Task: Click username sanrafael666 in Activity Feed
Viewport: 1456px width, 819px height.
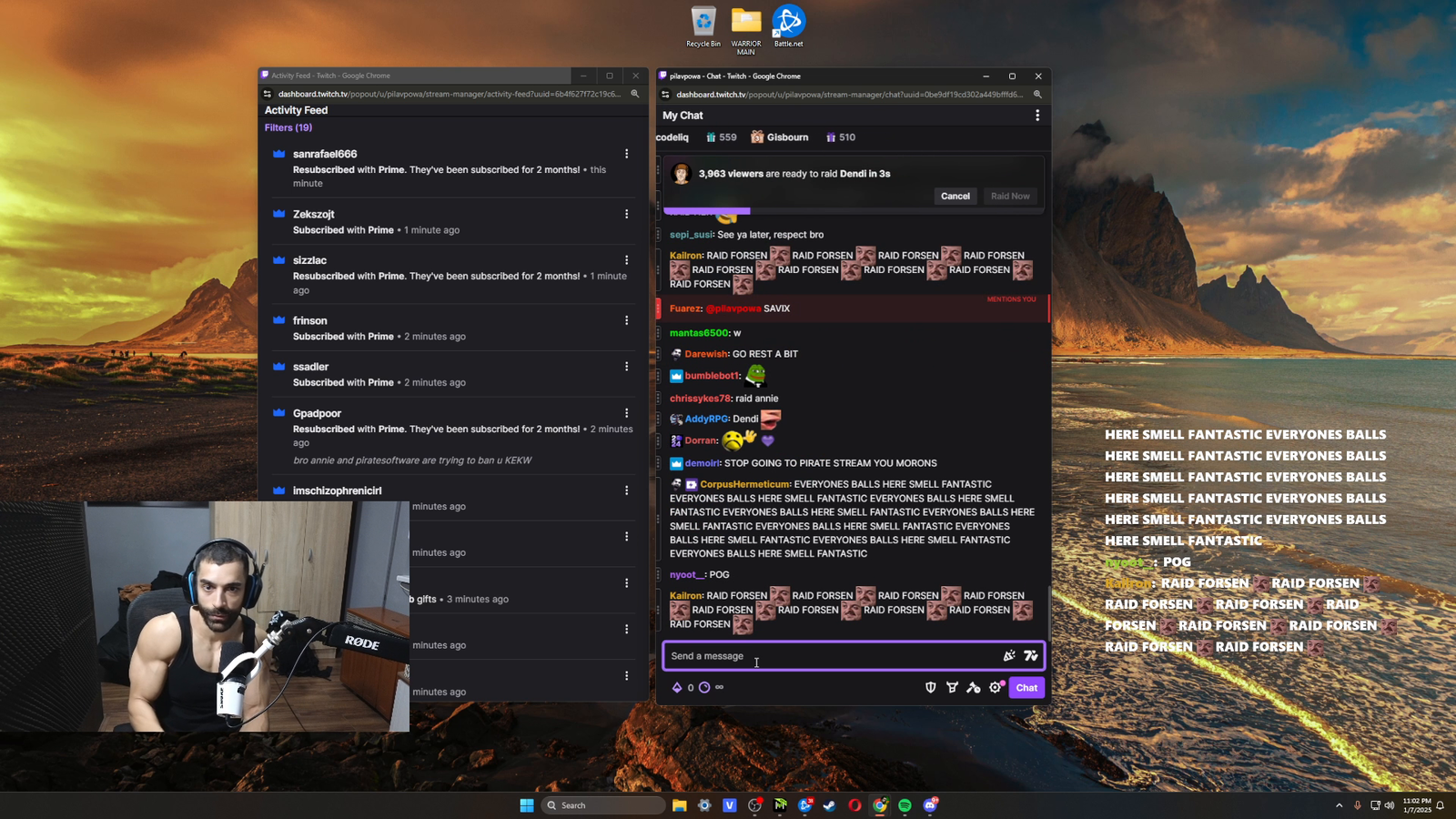Action: click(325, 154)
